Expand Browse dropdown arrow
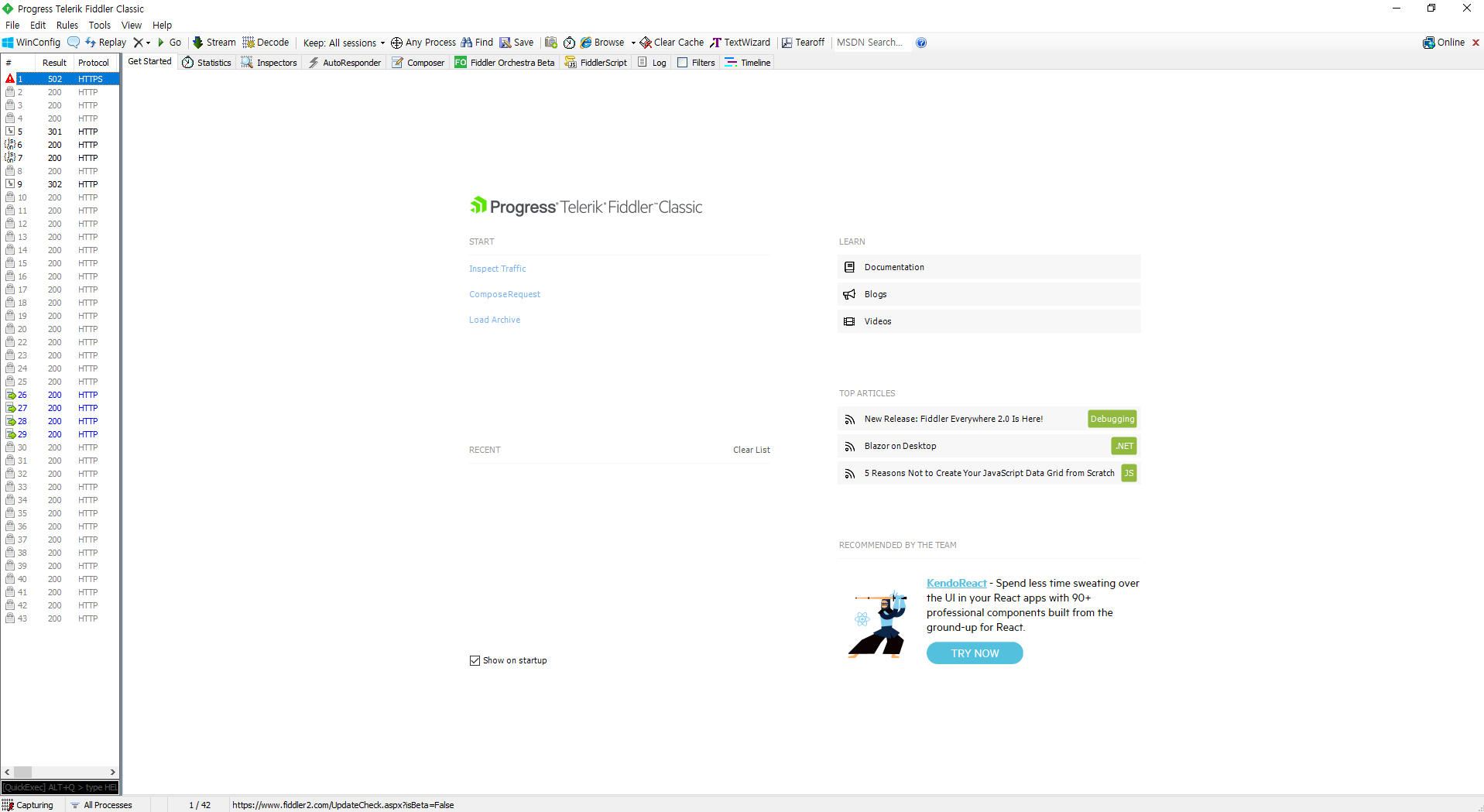This screenshot has height=812, width=1484. click(633, 43)
